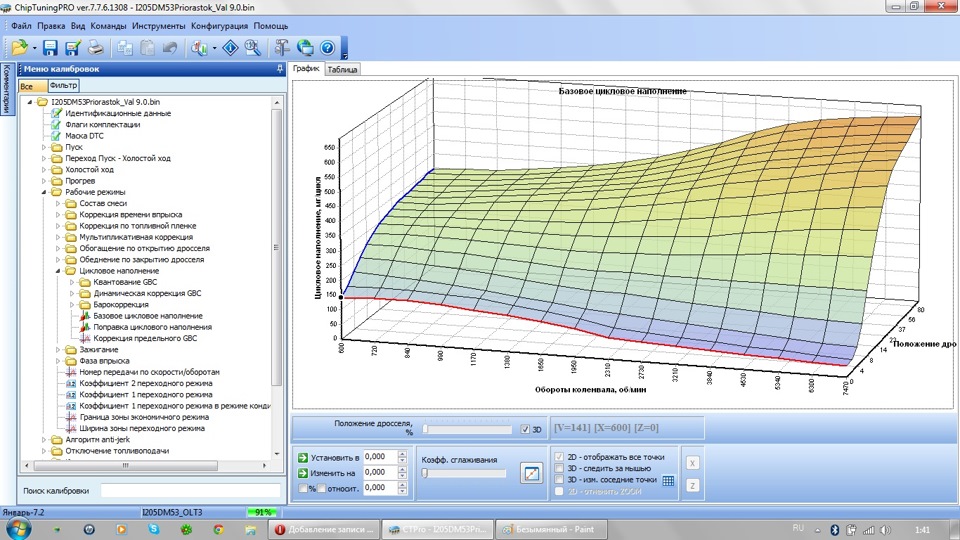Click the printer icon in toolbar
The width and height of the screenshot is (960, 540).
tap(94, 47)
